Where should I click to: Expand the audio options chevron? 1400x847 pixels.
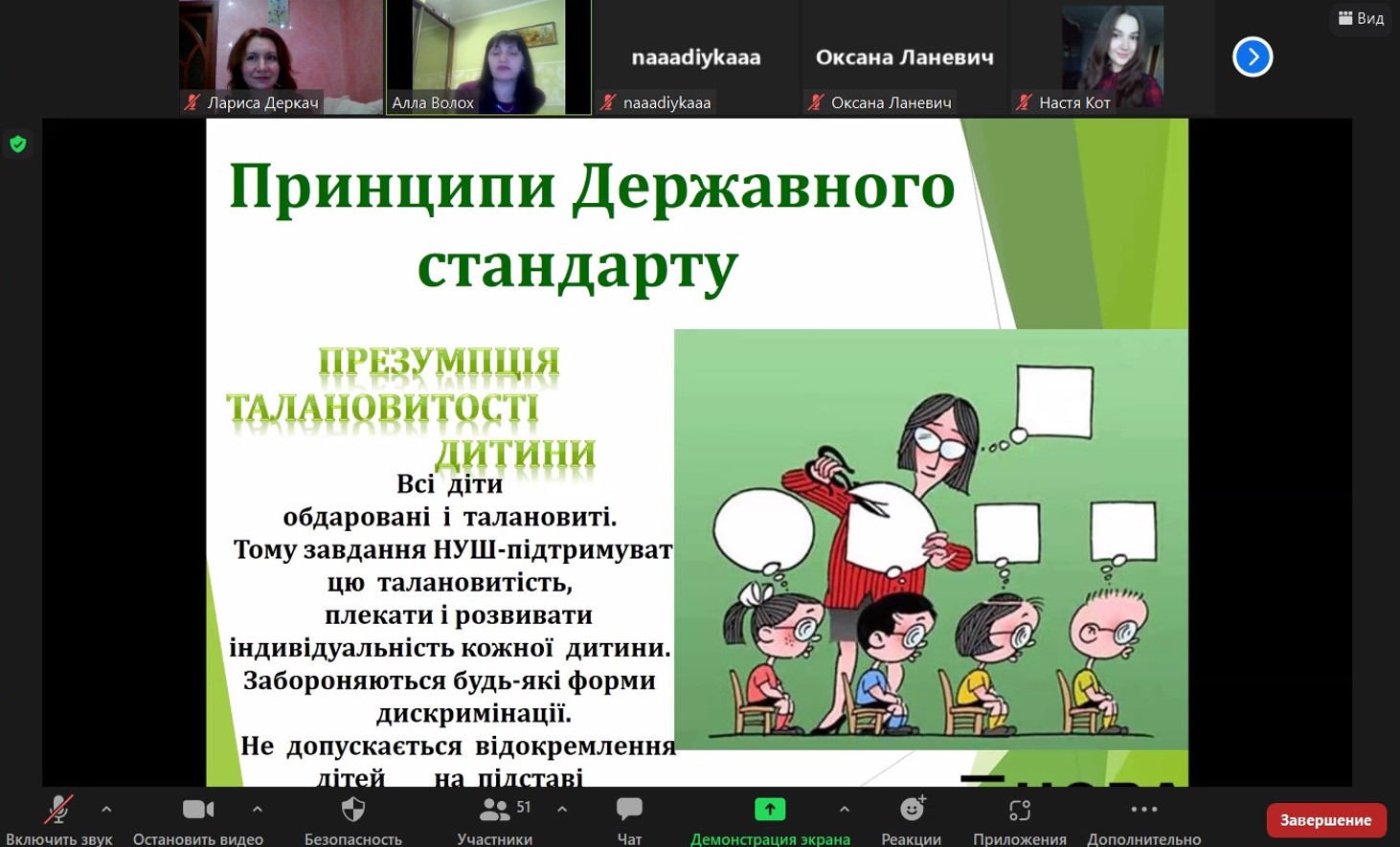(x=105, y=809)
